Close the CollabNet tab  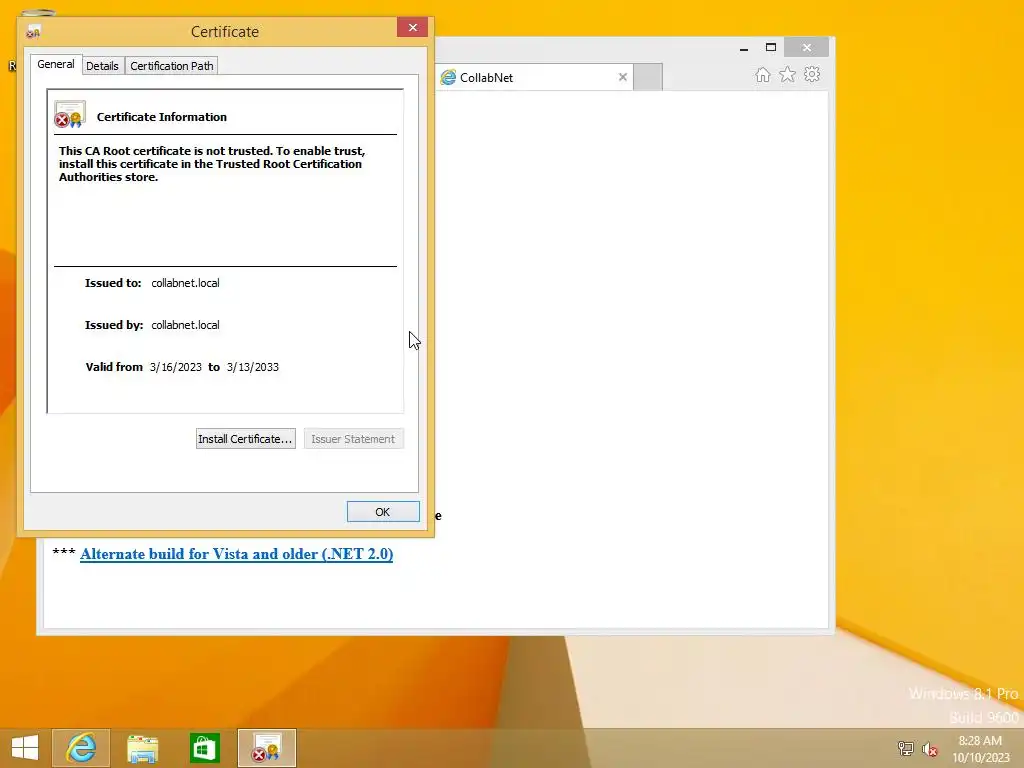pyautogui.click(x=623, y=77)
